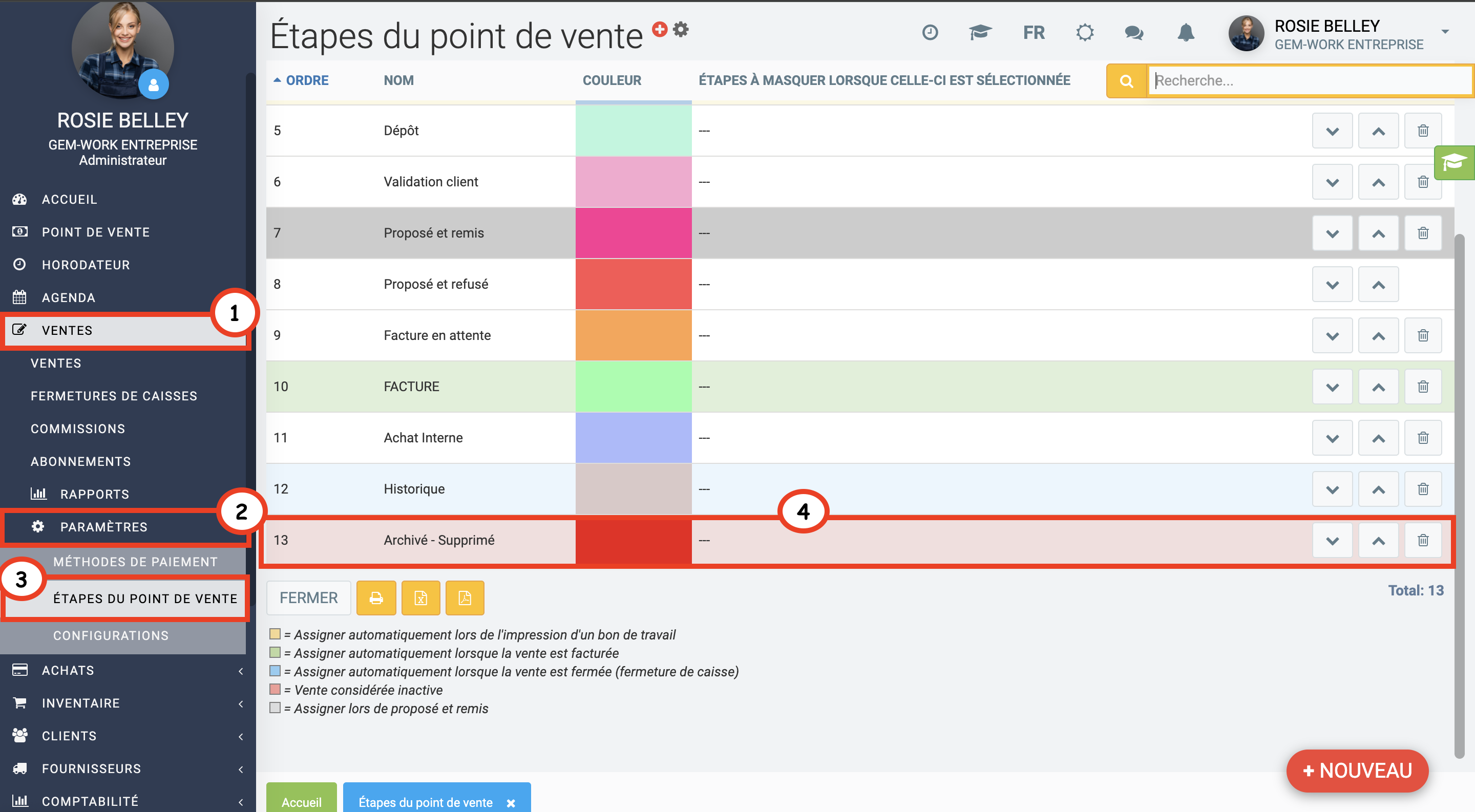Open notifications bell icon
This screenshot has width=1475, height=812.
point(1185,33)
